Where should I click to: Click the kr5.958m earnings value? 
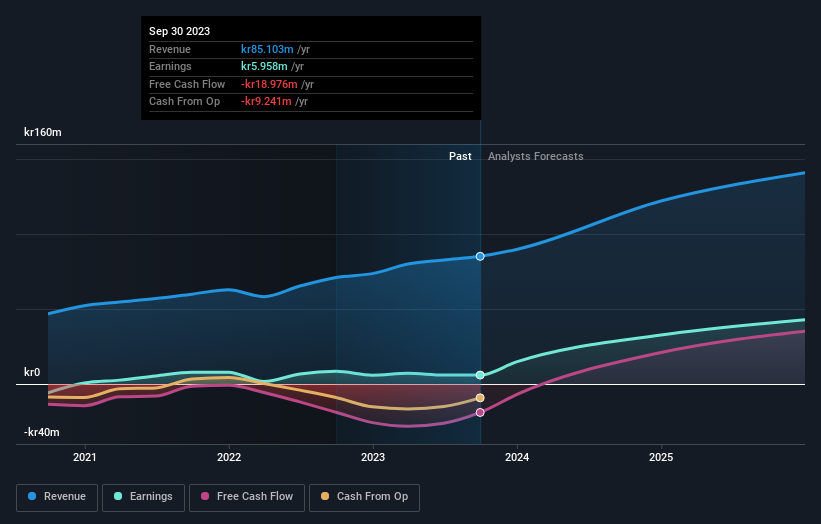264,66
